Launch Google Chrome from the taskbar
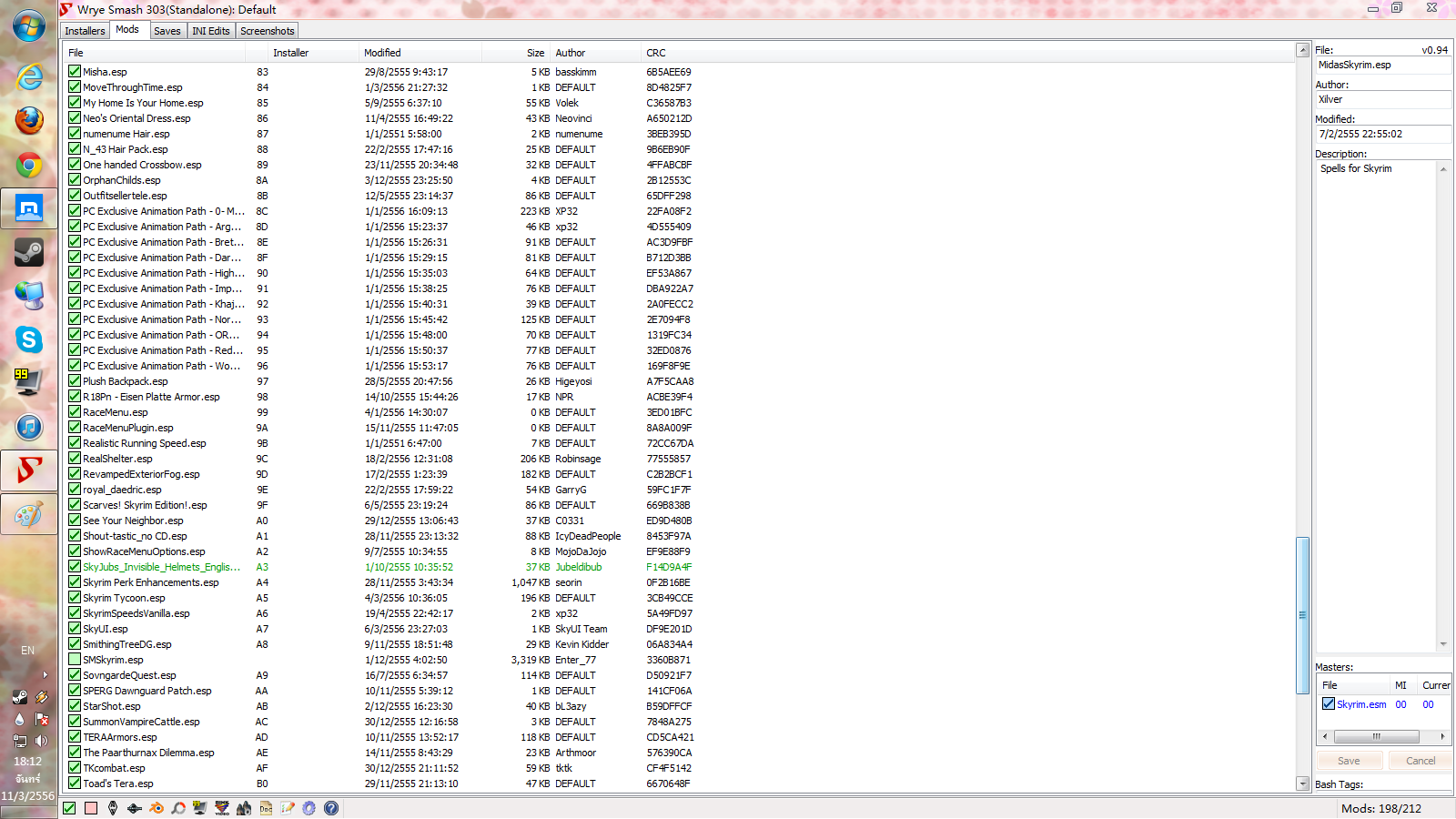 [28, 165]
